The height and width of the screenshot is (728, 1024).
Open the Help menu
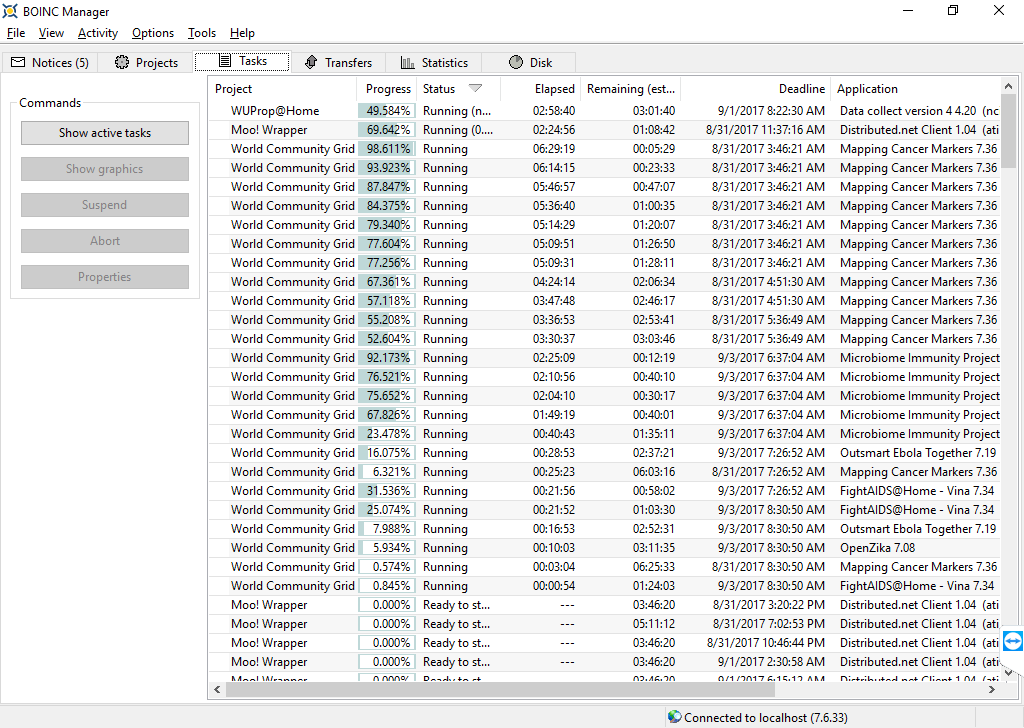pos(242,33)
